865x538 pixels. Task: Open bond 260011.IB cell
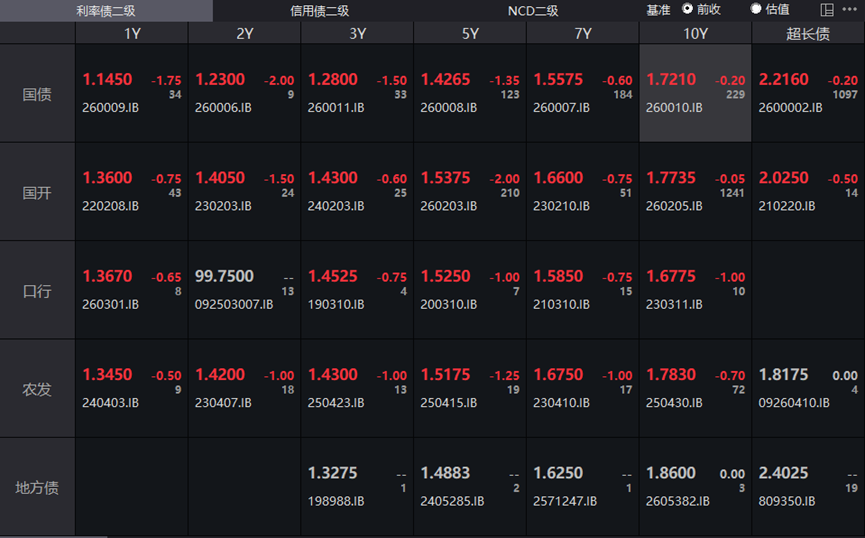point(357,93)
